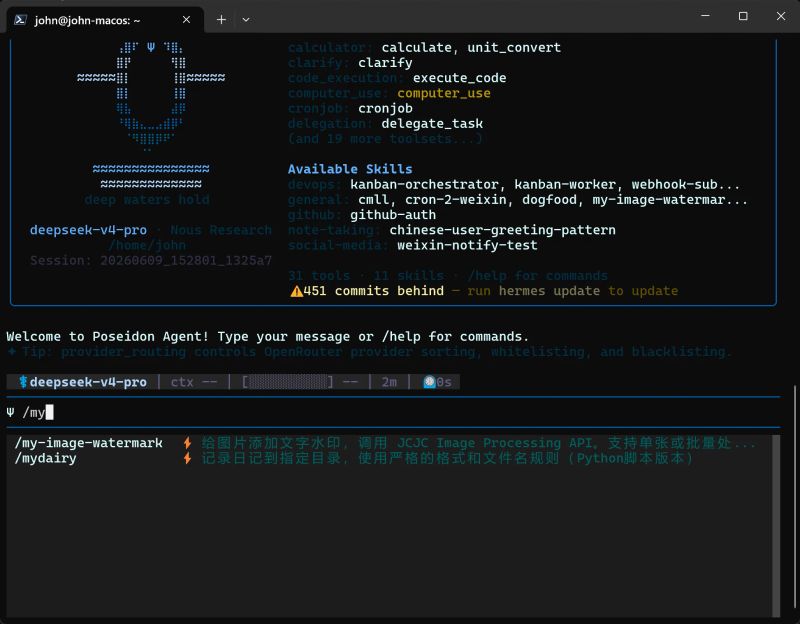The height and width of the screenshot is (624, 800).
Task: Click the clock icon beside 0s
Action: pyautogui.click(x=430, y=382)
